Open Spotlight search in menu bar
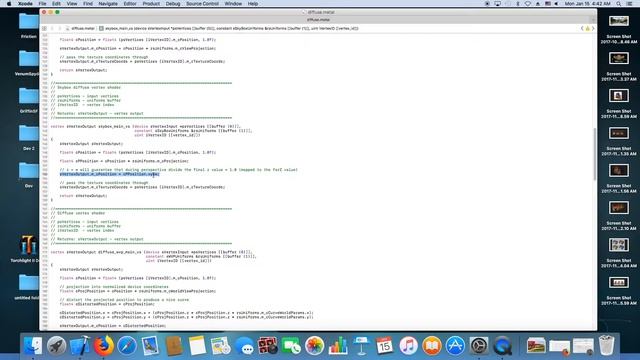 click(619, 4)
